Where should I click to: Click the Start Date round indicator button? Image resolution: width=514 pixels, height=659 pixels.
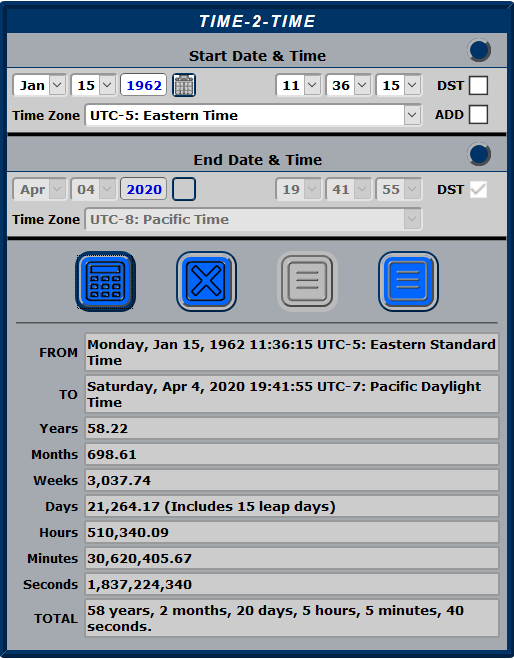479,50
